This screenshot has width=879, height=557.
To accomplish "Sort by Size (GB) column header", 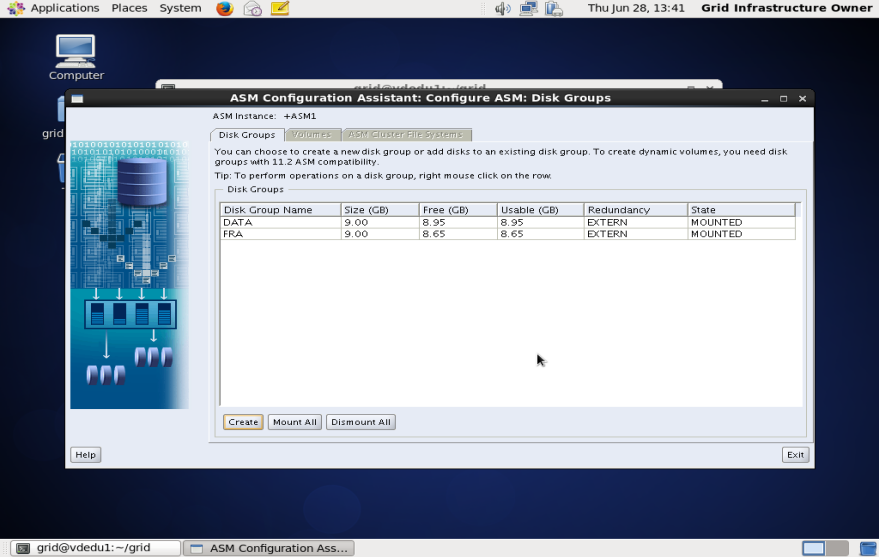I will 380,210.
